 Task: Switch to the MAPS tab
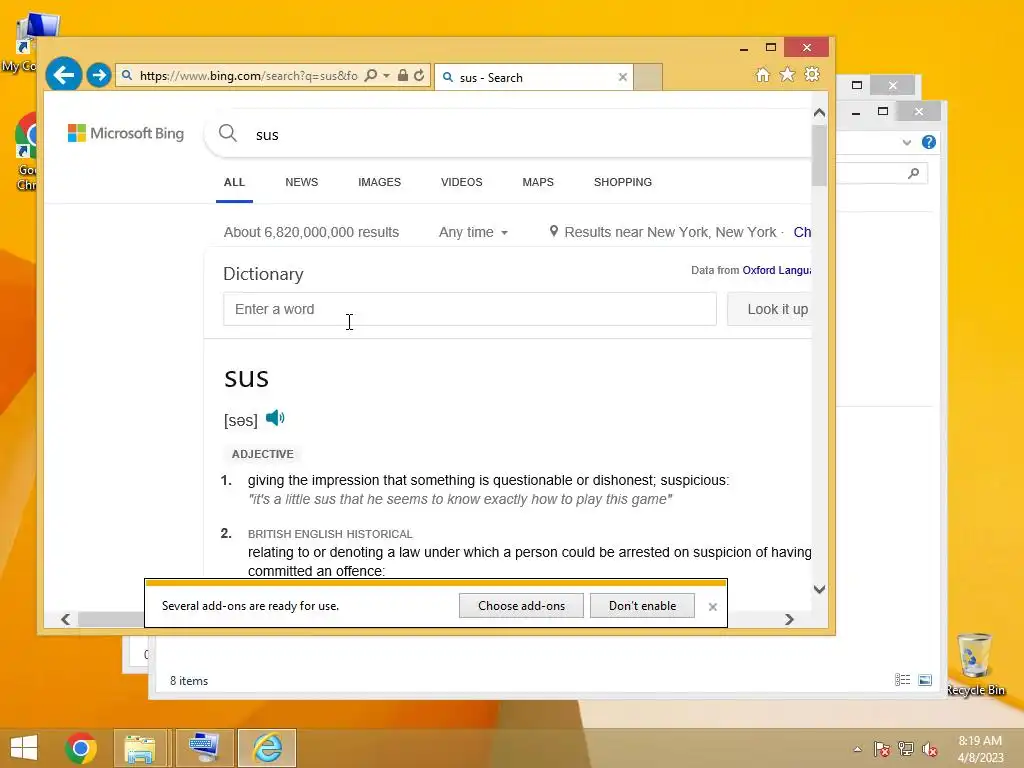(538, 182)
